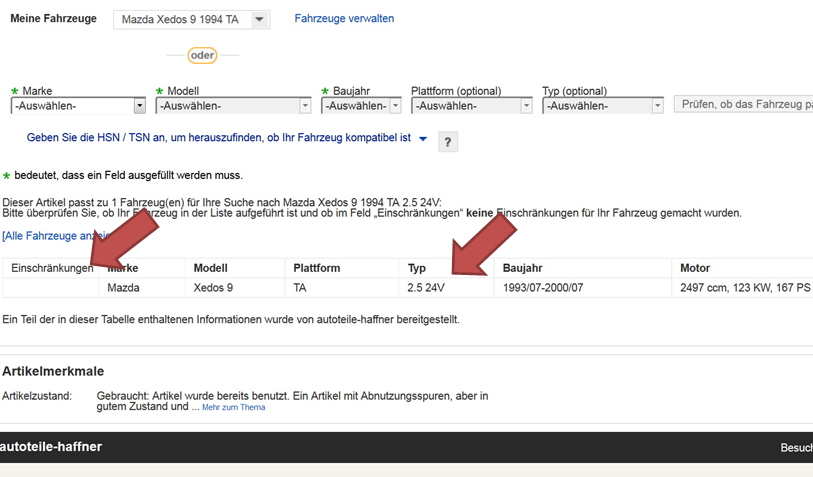This screenshot has height=477, width=813.
Task: Open the Marke selection dropdown
Action: click(78, 106)
